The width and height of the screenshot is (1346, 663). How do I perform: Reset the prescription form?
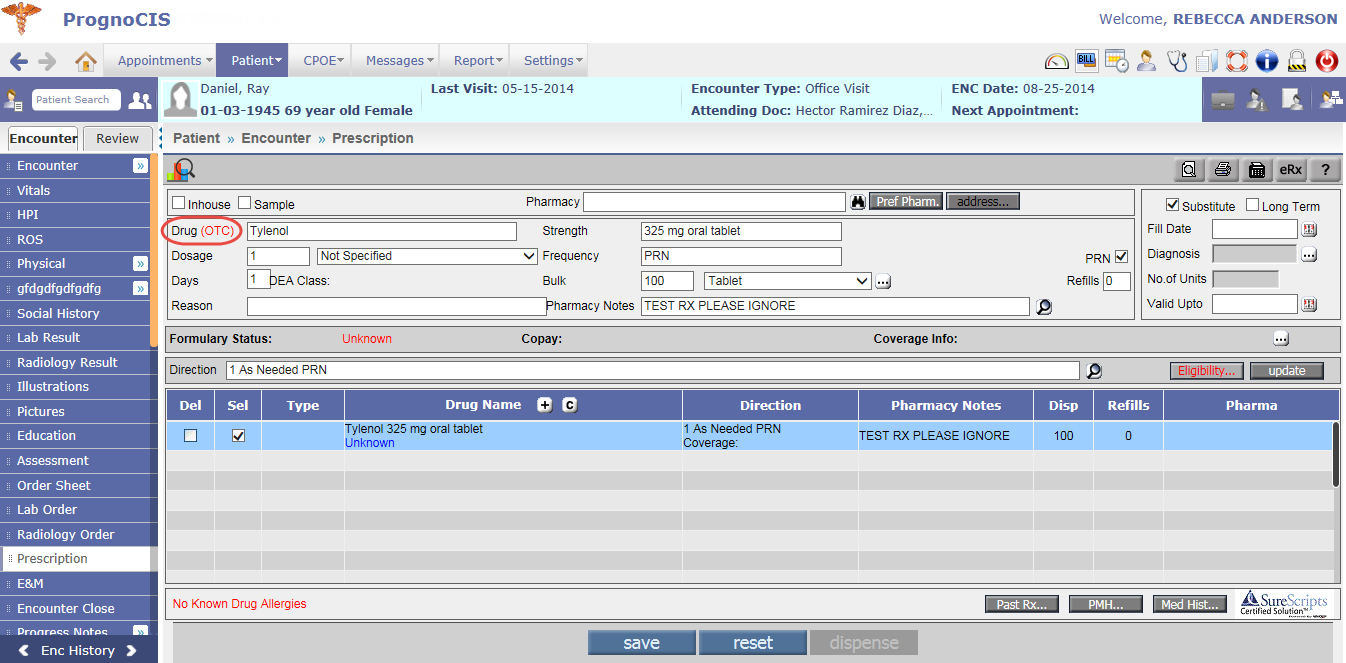click(753, 643)
